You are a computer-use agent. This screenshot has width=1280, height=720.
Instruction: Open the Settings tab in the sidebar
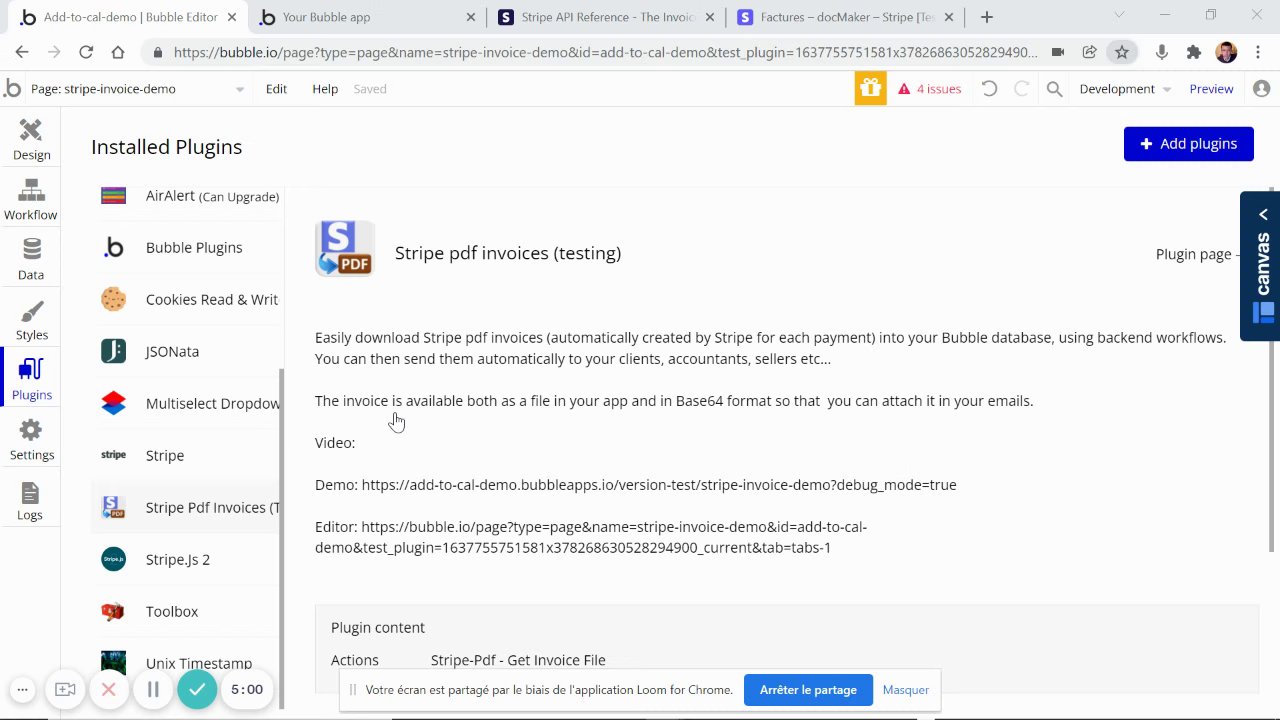(x=31, y=440)
